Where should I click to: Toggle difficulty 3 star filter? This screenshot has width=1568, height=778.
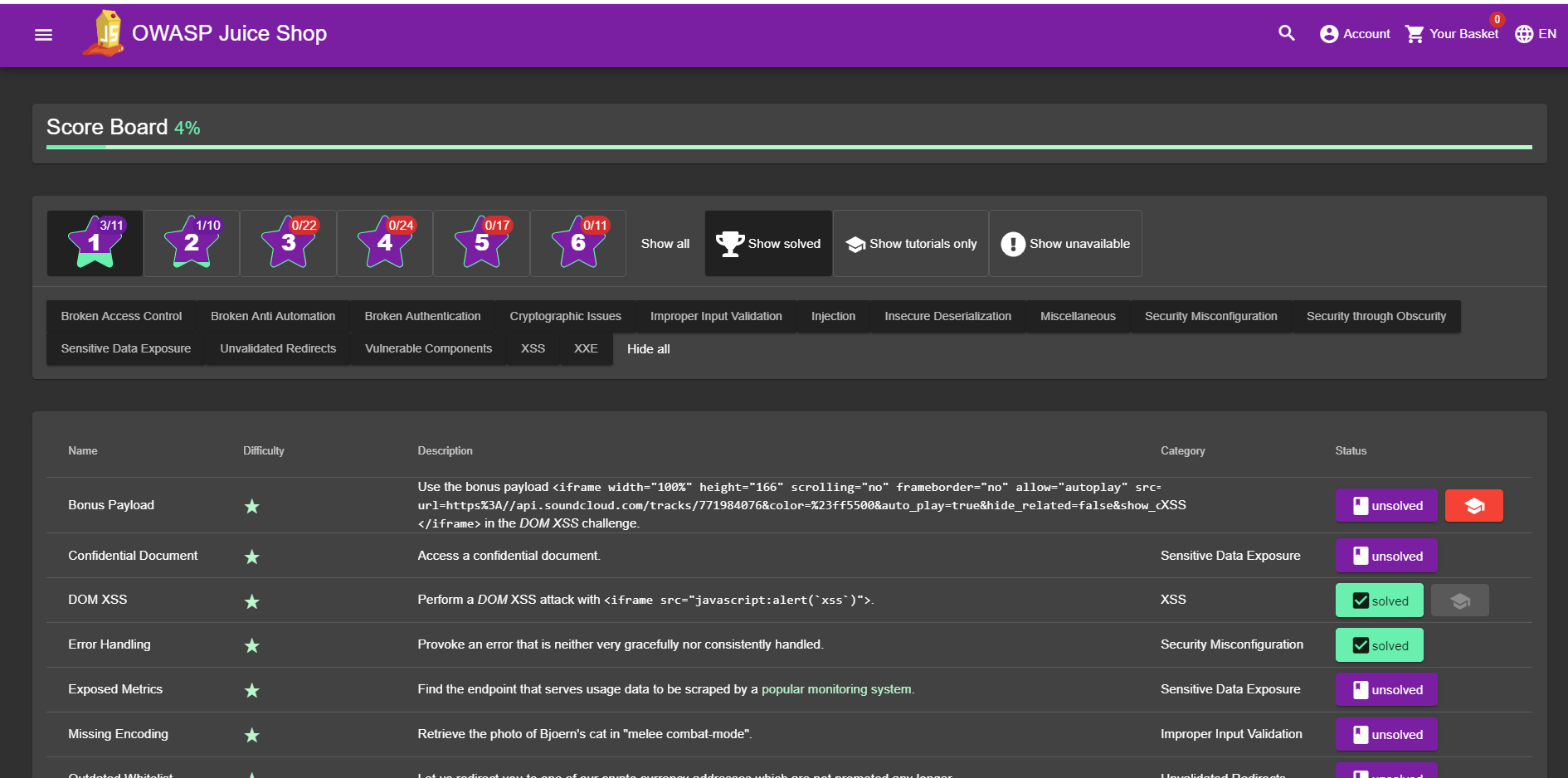(x=289, y=243)
